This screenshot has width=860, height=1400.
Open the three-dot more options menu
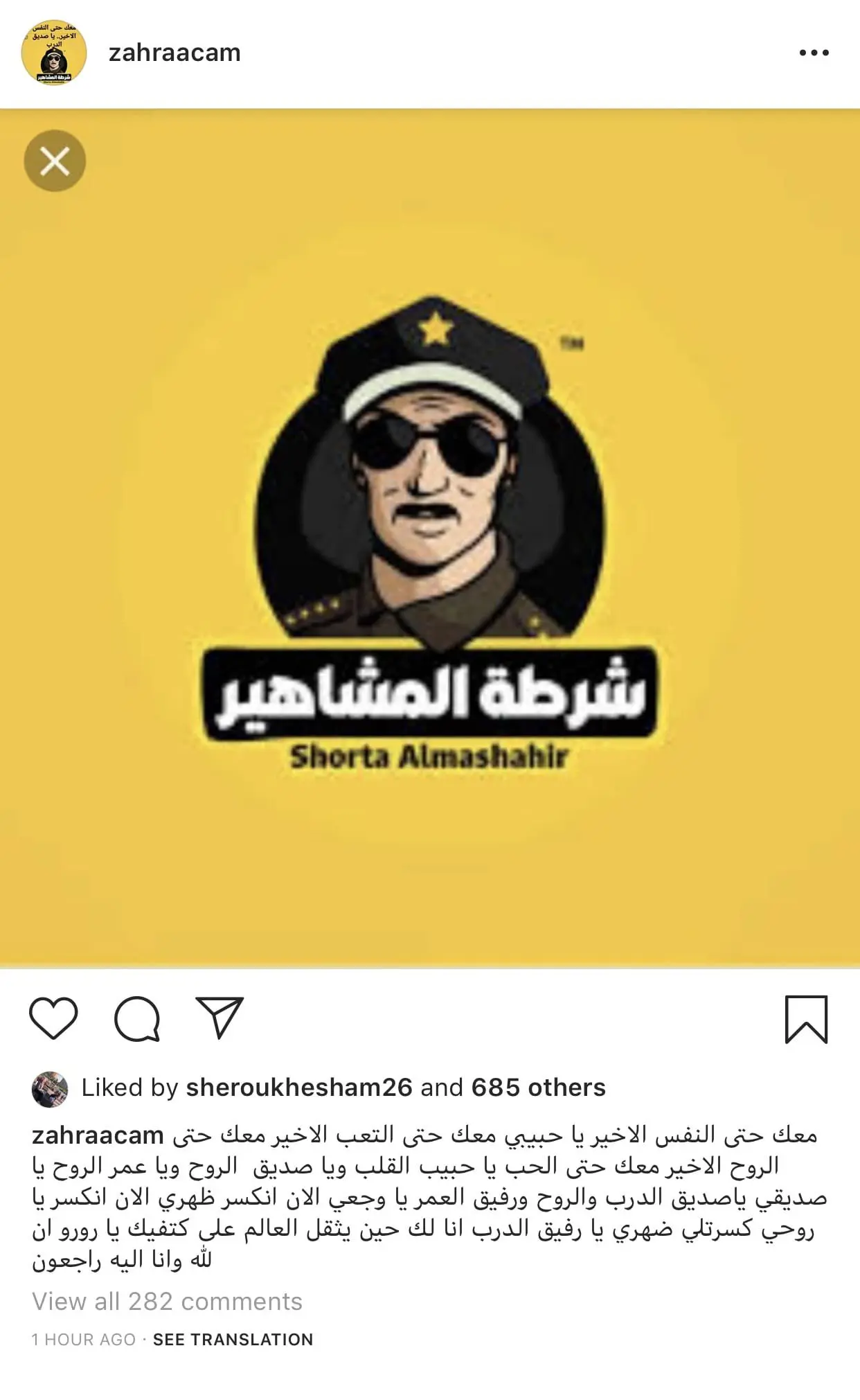pyautogui.click(x=814, y=53)
